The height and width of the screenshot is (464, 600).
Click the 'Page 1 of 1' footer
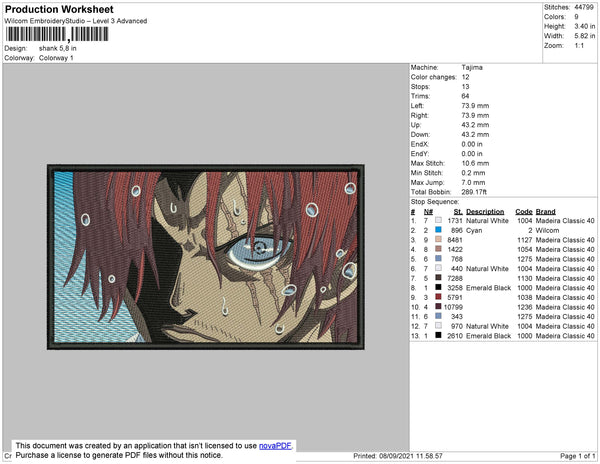[578, 456]
